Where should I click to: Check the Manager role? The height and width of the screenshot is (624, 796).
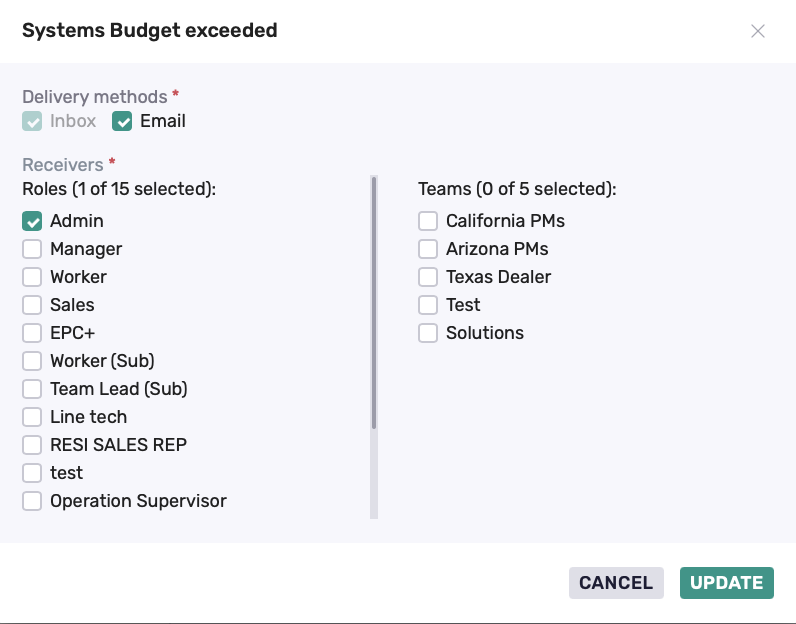click(x=32, y=249)
